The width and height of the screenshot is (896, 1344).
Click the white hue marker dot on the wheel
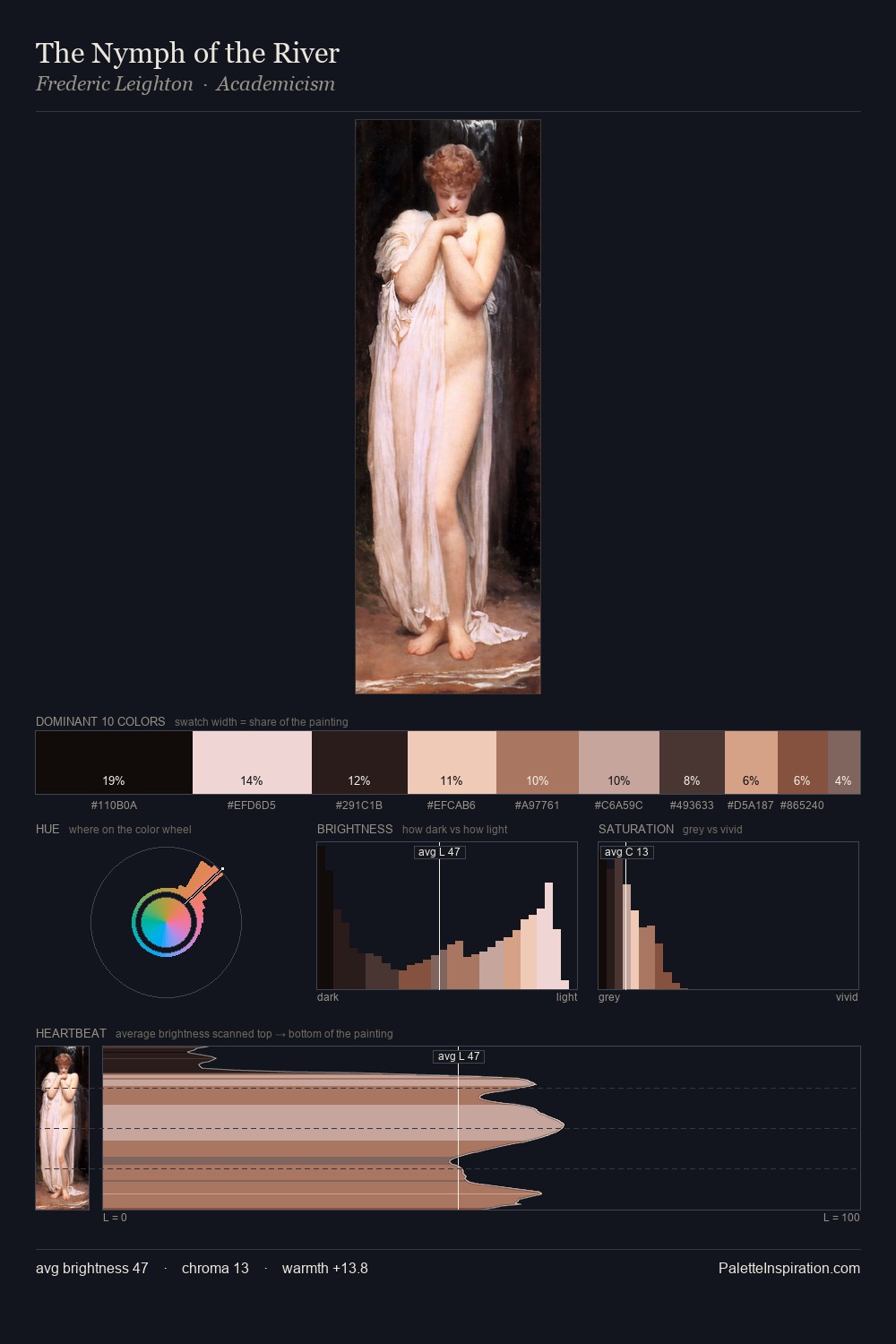(x=221, y=869)
